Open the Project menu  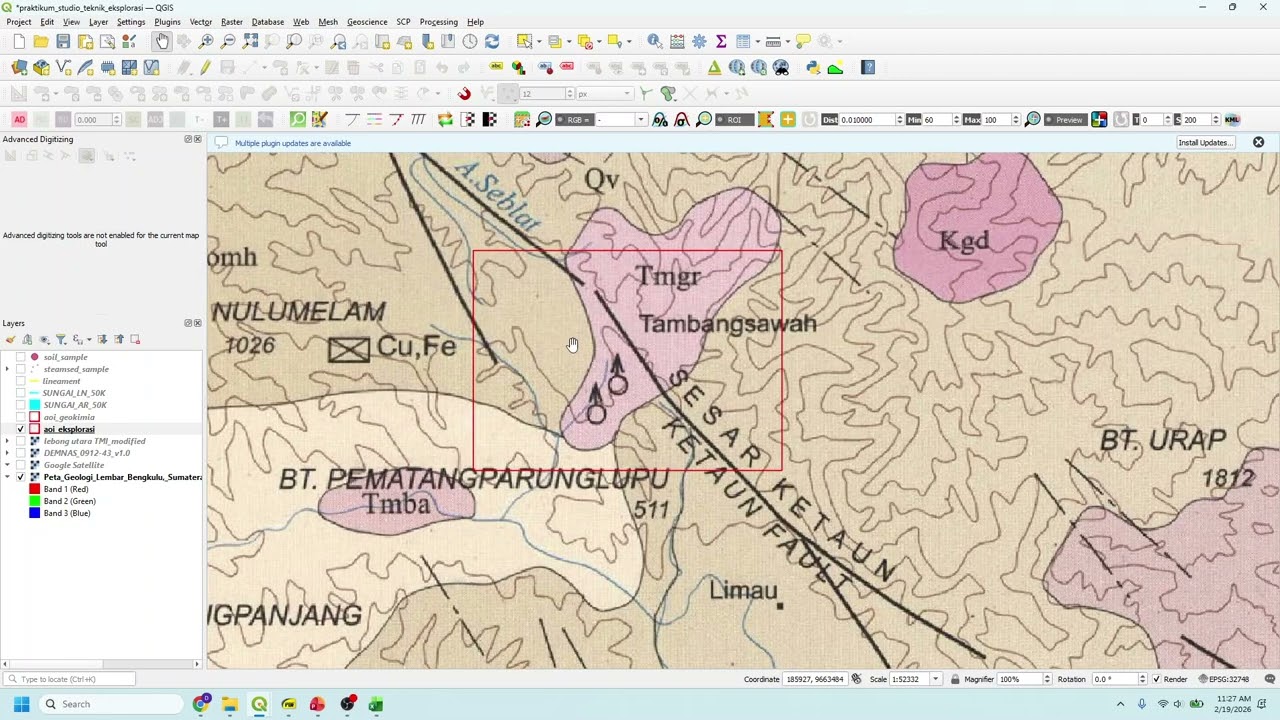pos(18,22)
